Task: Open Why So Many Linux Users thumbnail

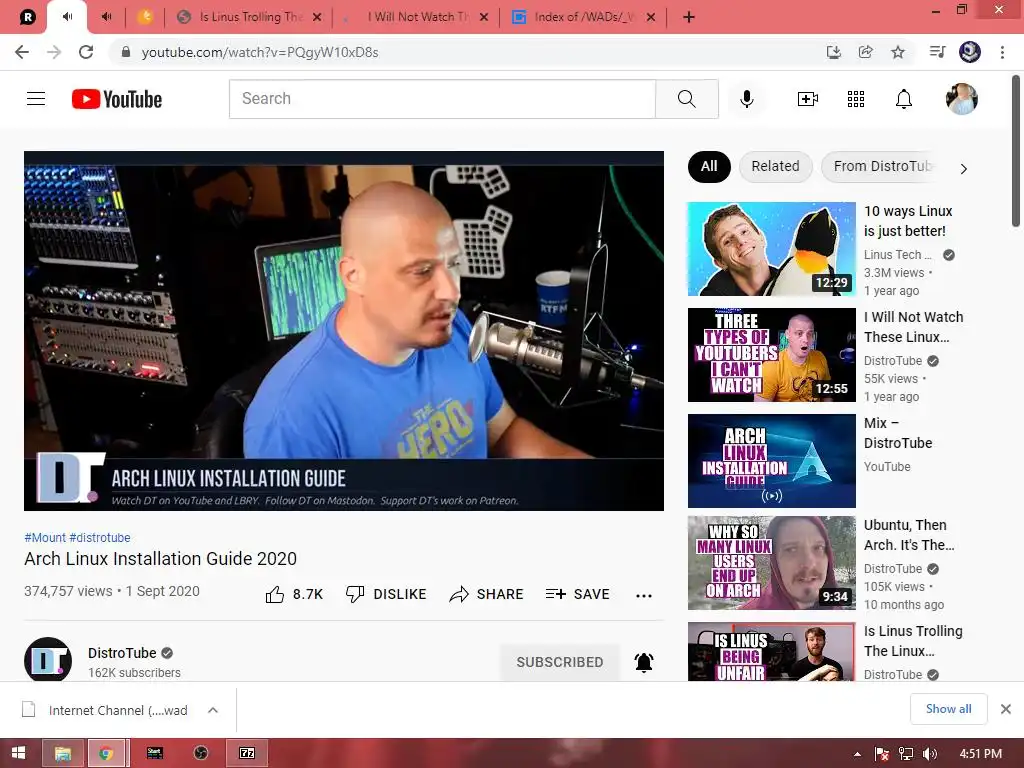Action: (771, 563)
